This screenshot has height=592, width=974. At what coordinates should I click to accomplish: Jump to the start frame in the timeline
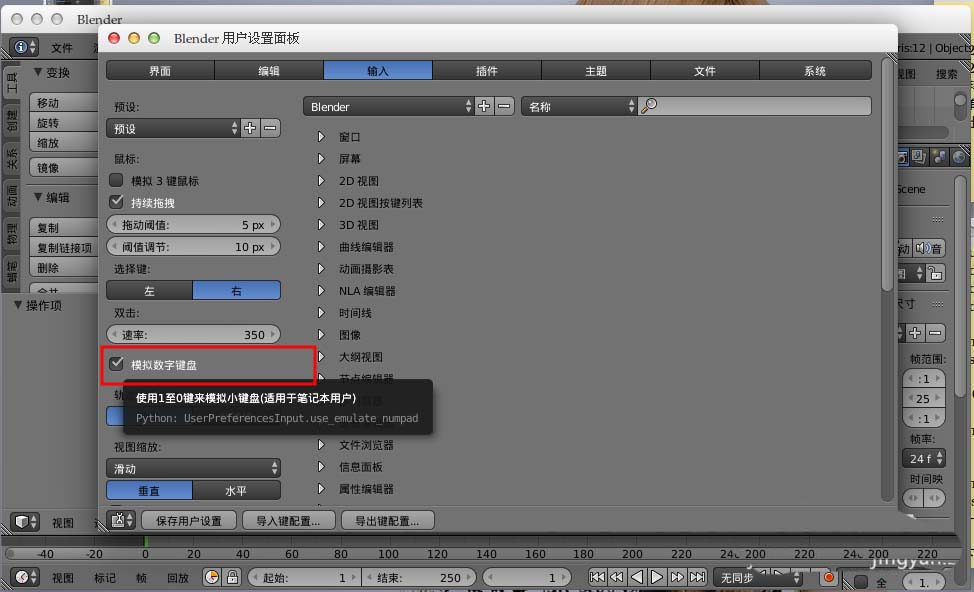(597, 577)
